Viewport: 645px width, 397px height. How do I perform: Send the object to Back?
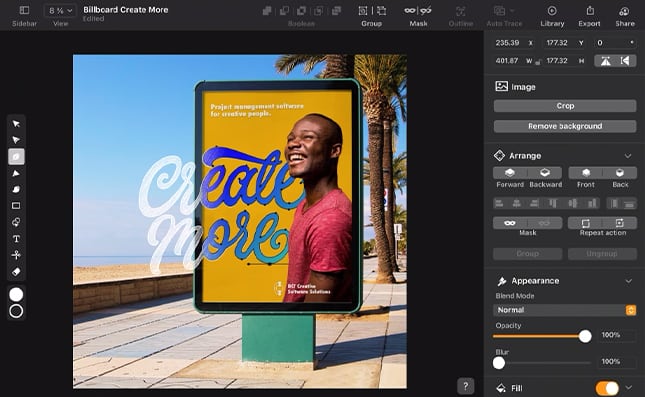[620, 173]
